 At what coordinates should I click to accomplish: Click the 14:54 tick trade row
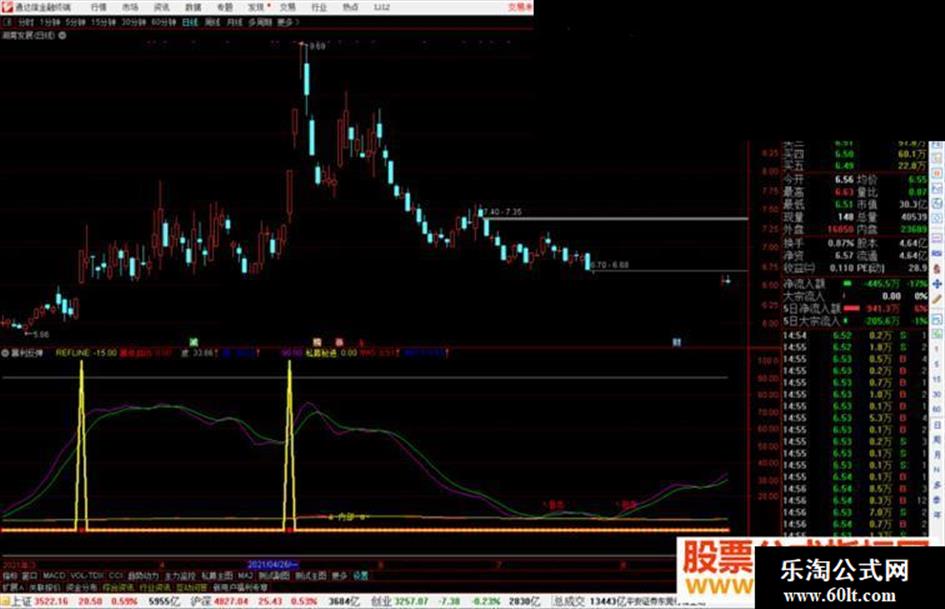pos(855,335)
